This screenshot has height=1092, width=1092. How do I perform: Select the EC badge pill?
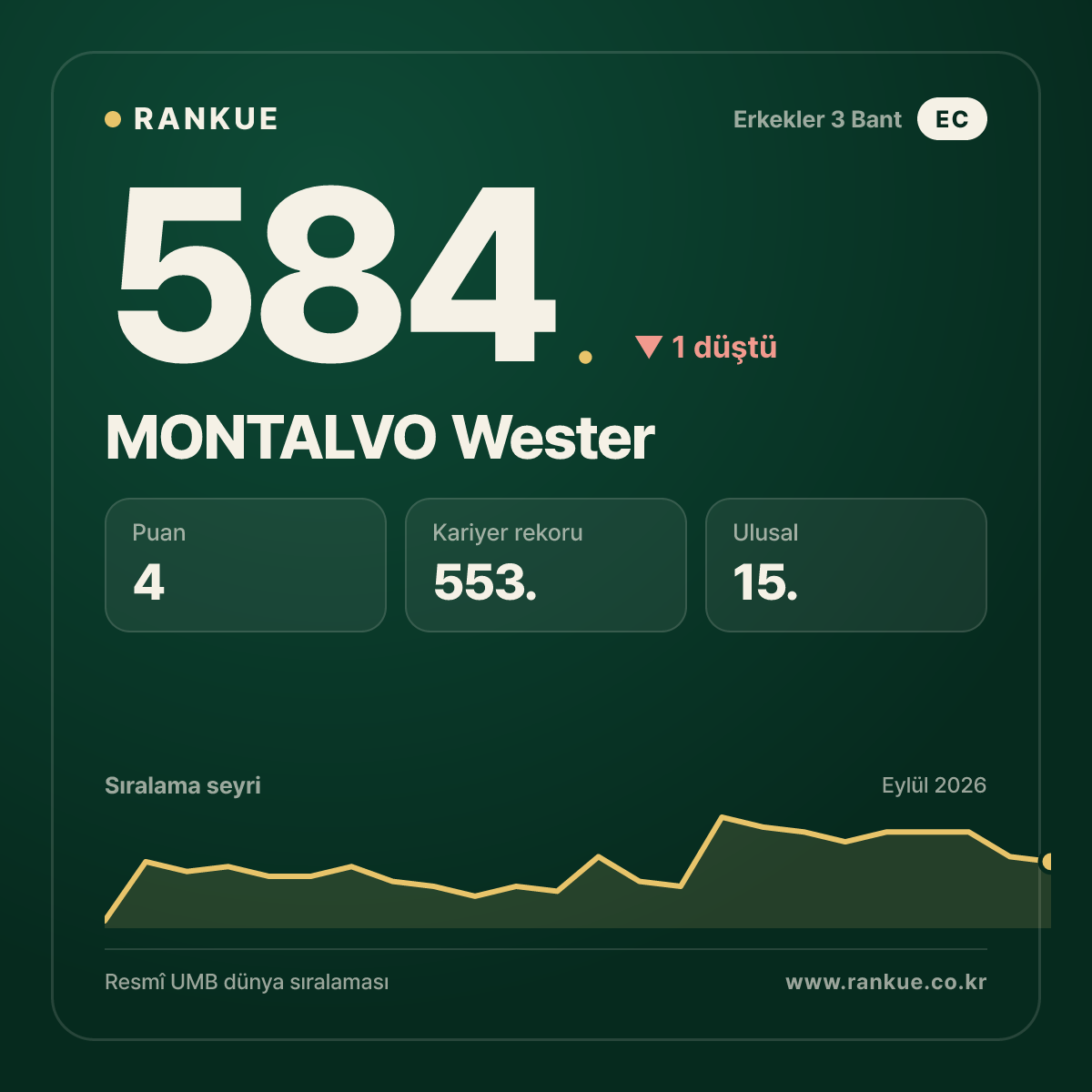[x=952, y=119]
